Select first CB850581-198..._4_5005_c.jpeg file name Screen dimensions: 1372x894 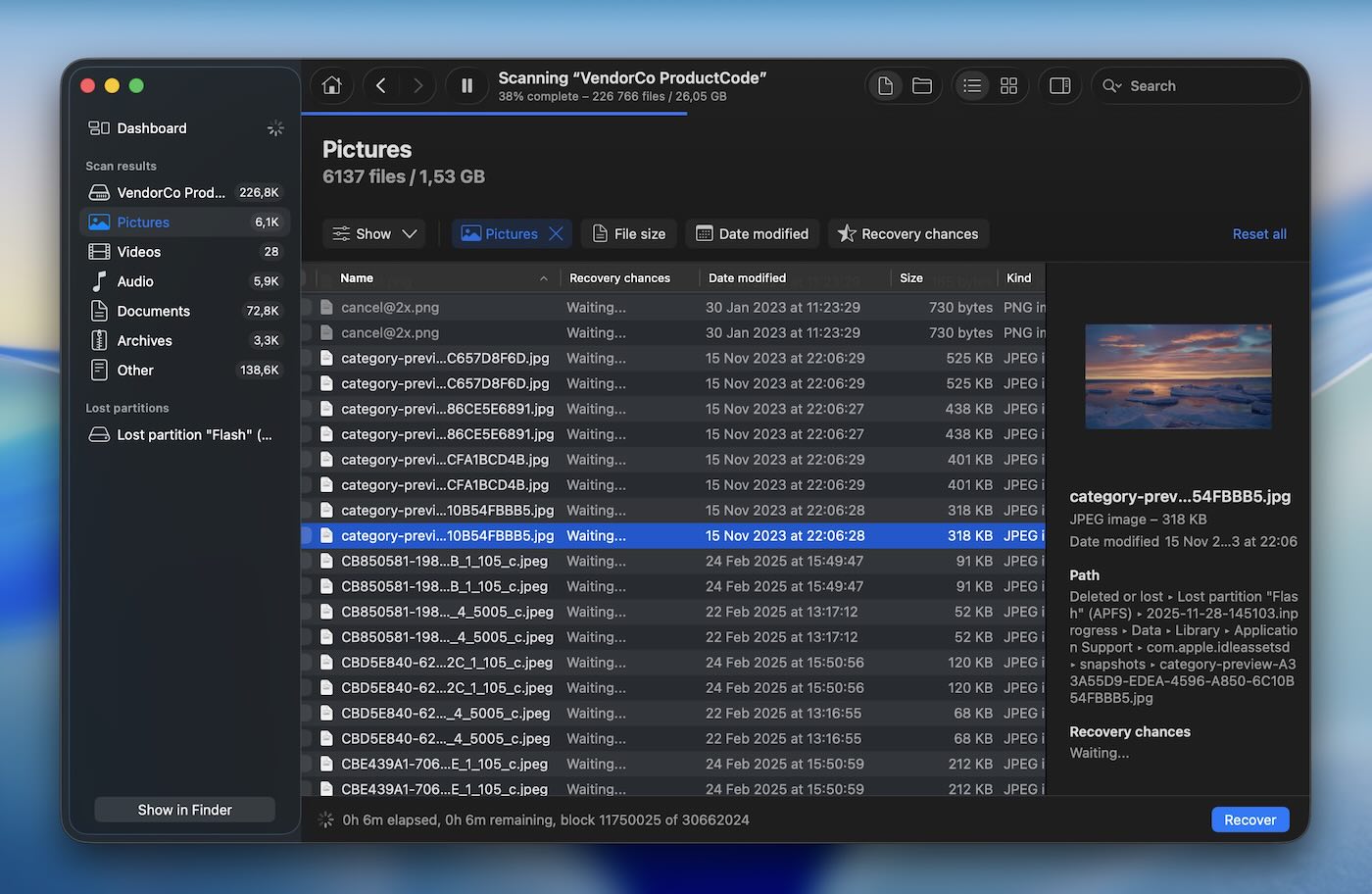[447, 612]
